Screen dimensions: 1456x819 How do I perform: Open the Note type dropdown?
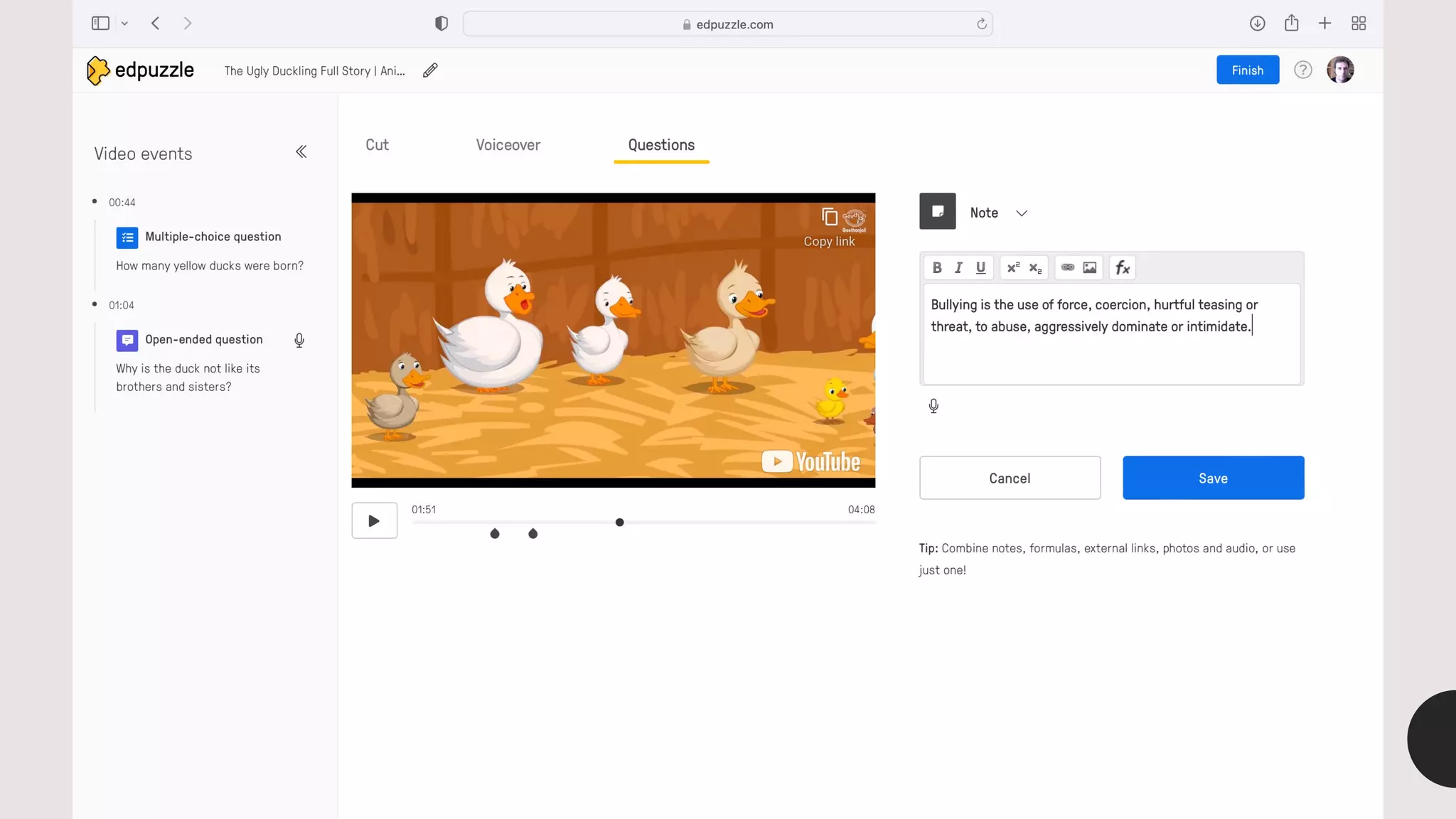pos(1021,213)
